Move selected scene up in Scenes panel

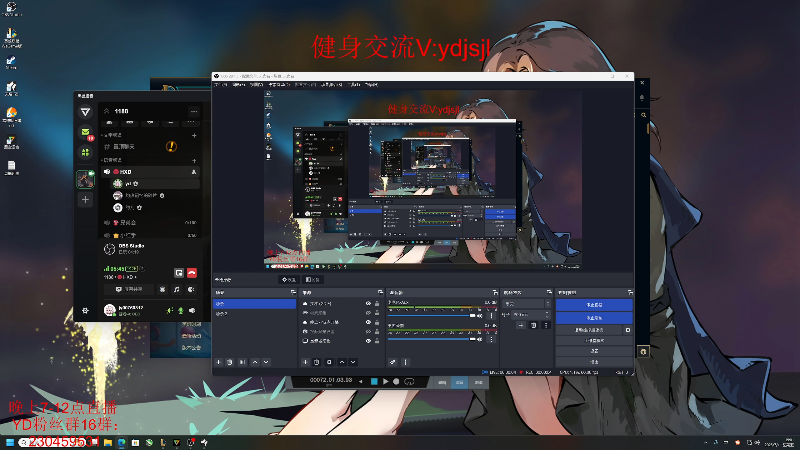pos(255,362)
